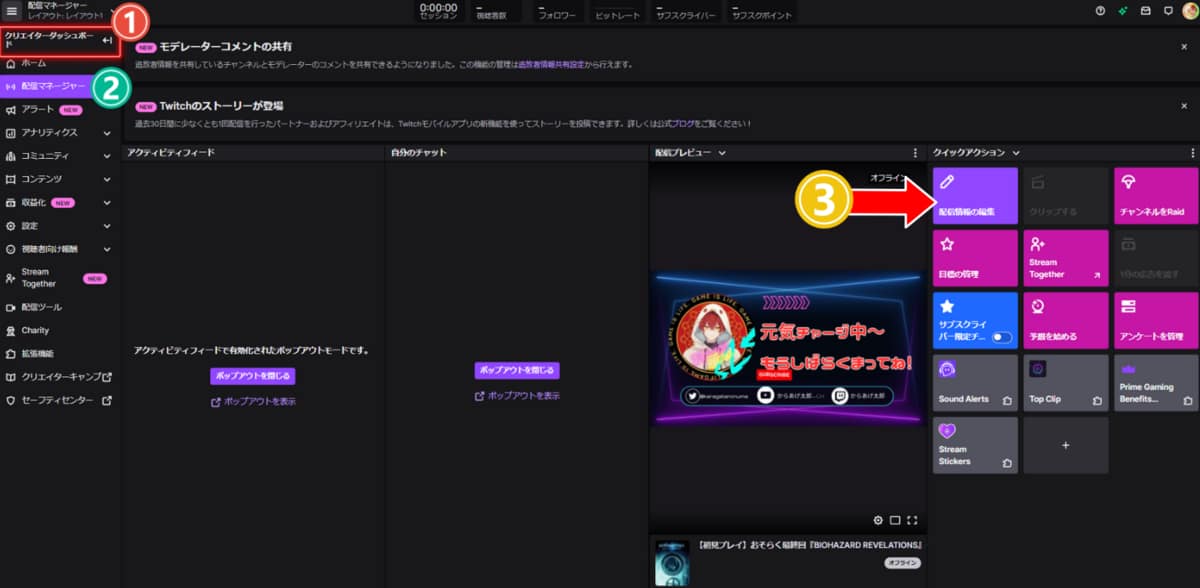The height and width of the screenshot is (588, 1200).
Task: Expand the 設定 sidebar section
Action: pos(107,226)
